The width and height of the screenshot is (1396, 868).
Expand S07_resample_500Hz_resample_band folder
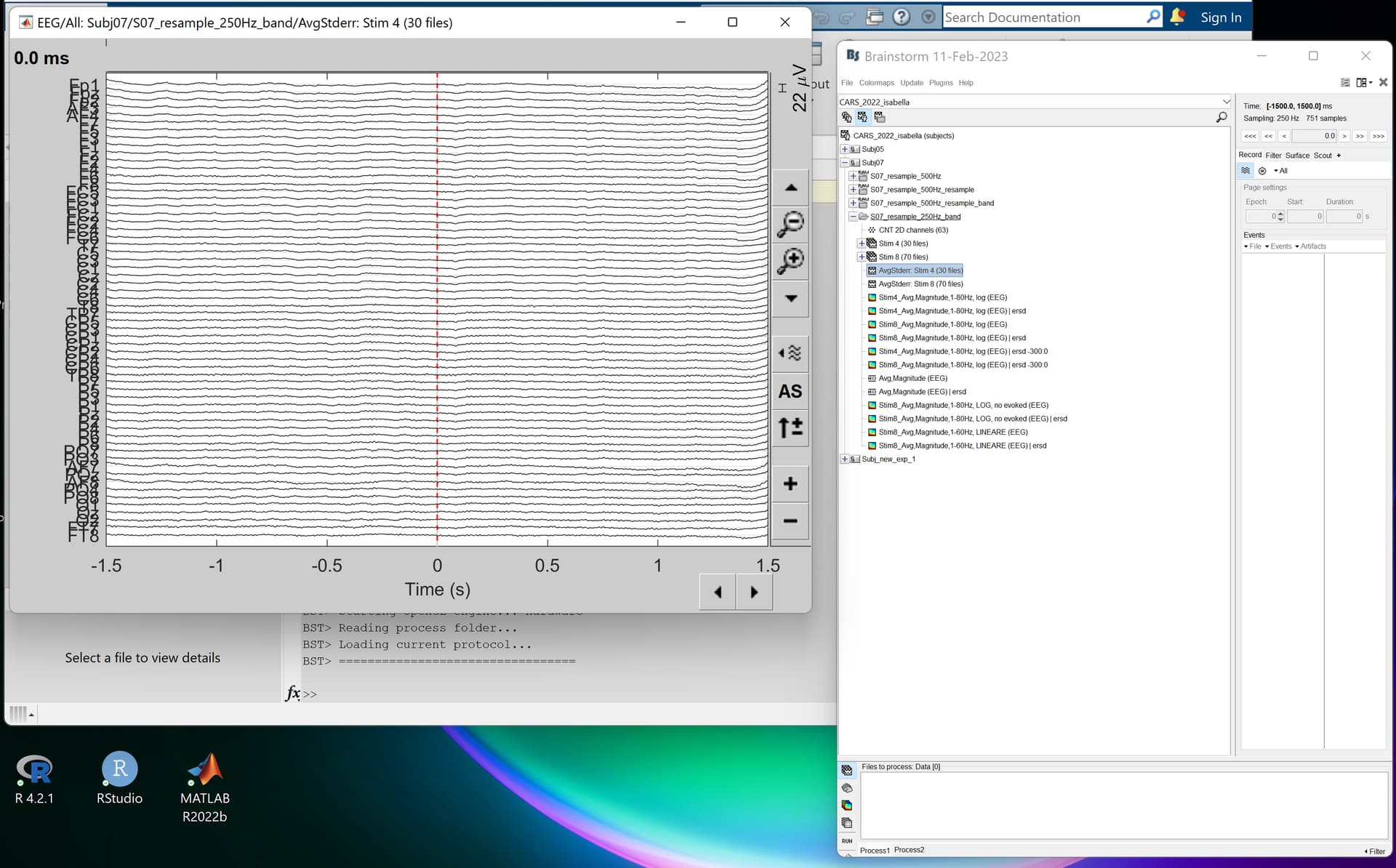point(853,203)
